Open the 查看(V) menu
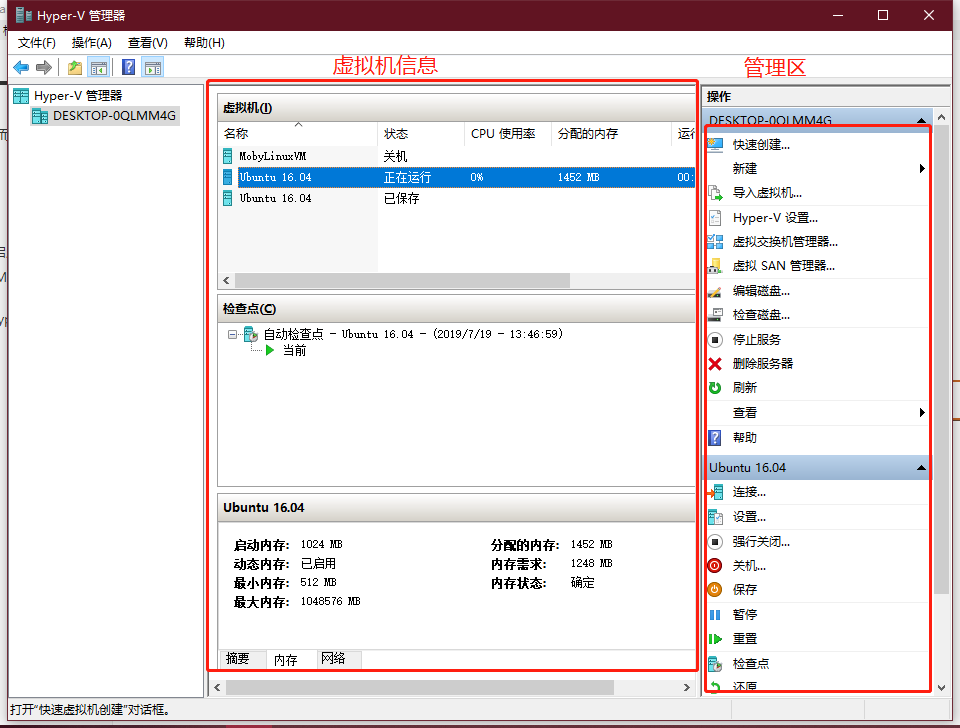This screenshot has height=728, width=960. pyautogui.click(x=148, y=43)
